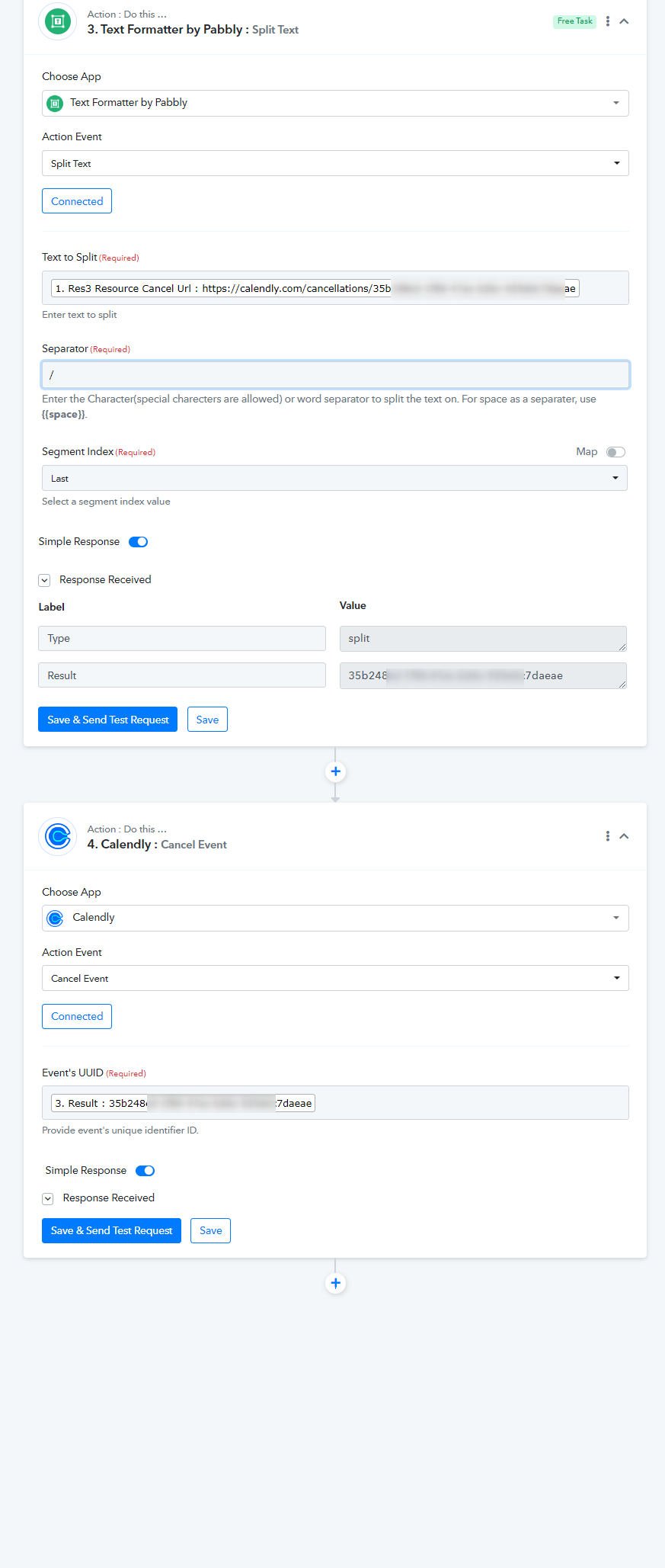The width and height of the screenshot is (665, 1568).
Task: Click the Type label field
Action: (x=182, y=639)
